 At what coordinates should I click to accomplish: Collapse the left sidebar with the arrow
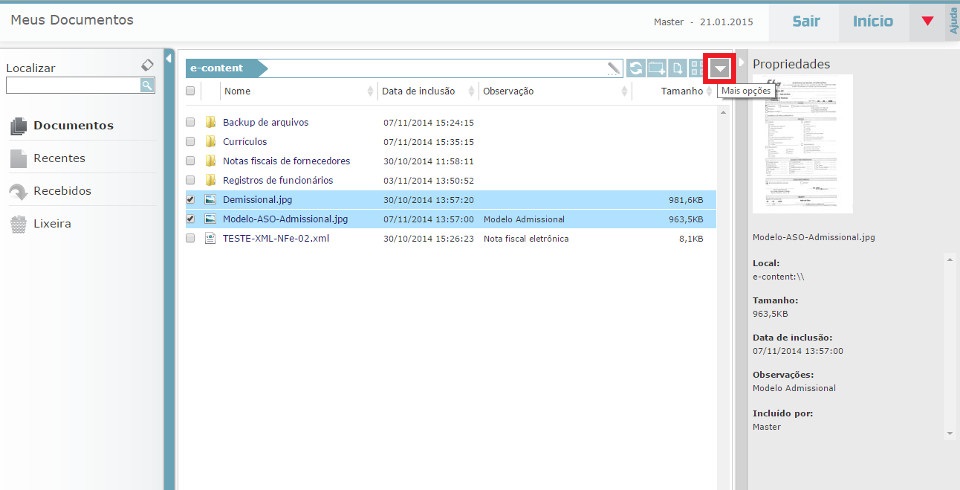pos(169,57)
